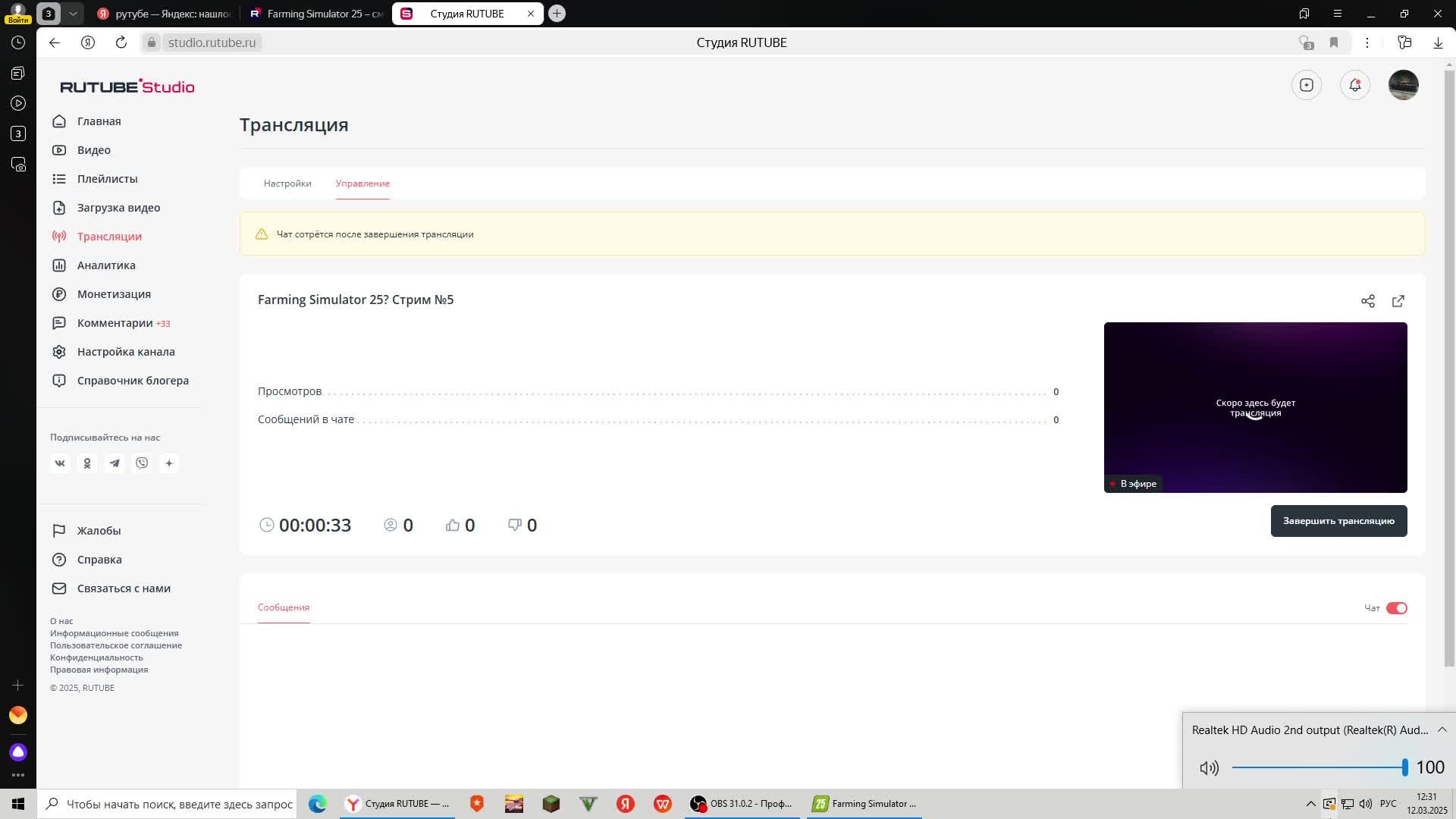Open Microsoft Edge from the taskbar

point(317,804)
